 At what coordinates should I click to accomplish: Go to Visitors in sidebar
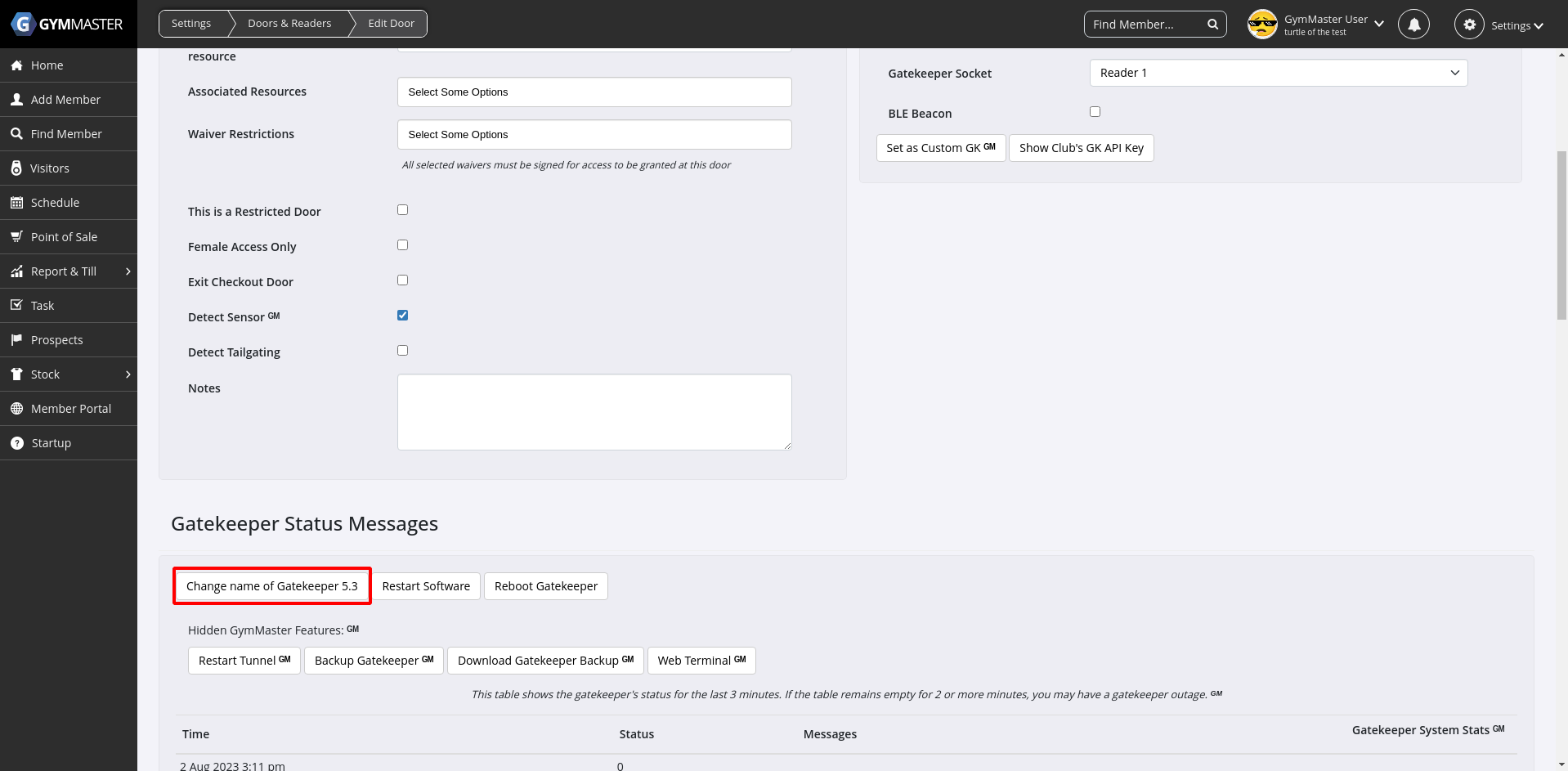tap(50, 168)
